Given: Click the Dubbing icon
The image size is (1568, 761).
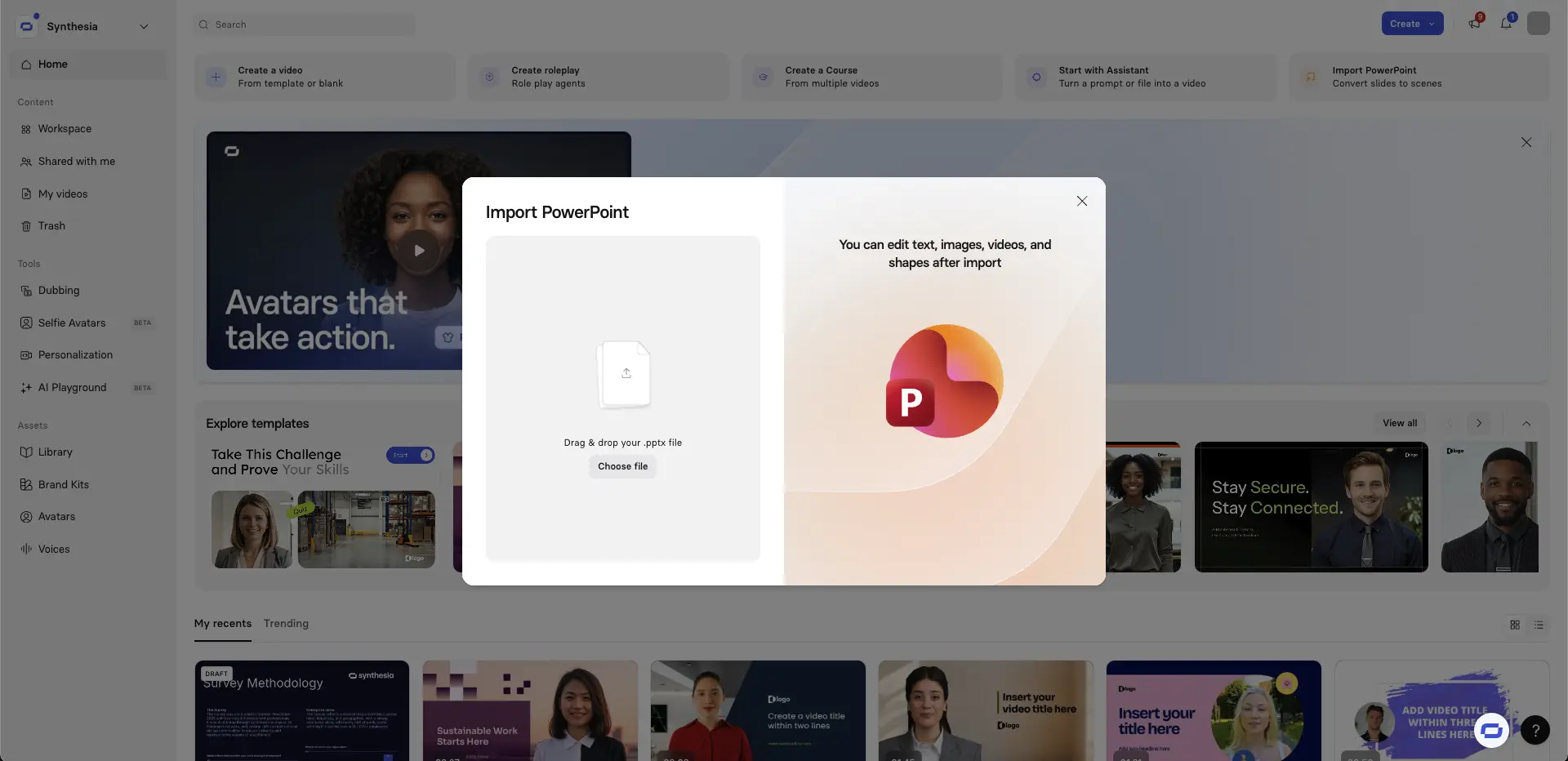Looking at the screenshot, I should point(26,291).
